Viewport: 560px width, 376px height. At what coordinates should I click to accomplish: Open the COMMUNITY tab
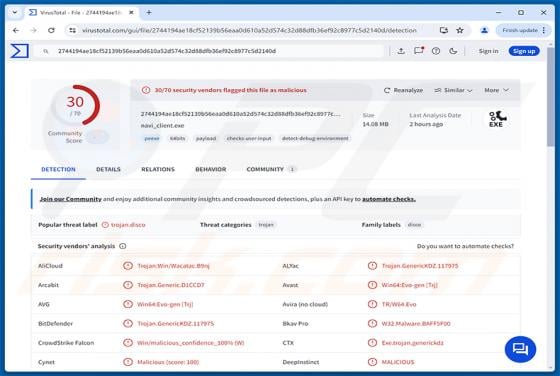point(271,169)
